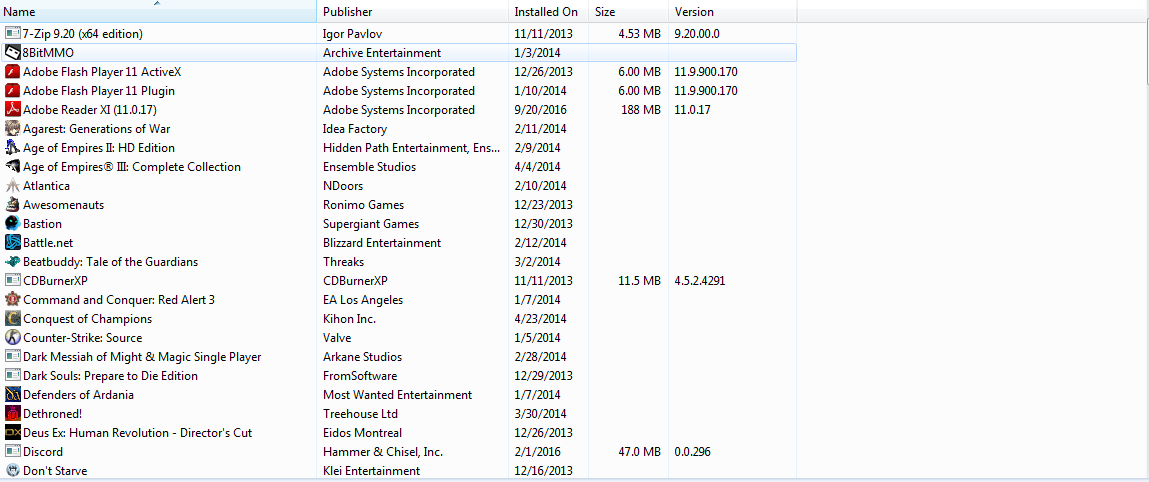Click the Age of Empires III icon
Viewport: 1149px width, 482px height.
point(12,167)
